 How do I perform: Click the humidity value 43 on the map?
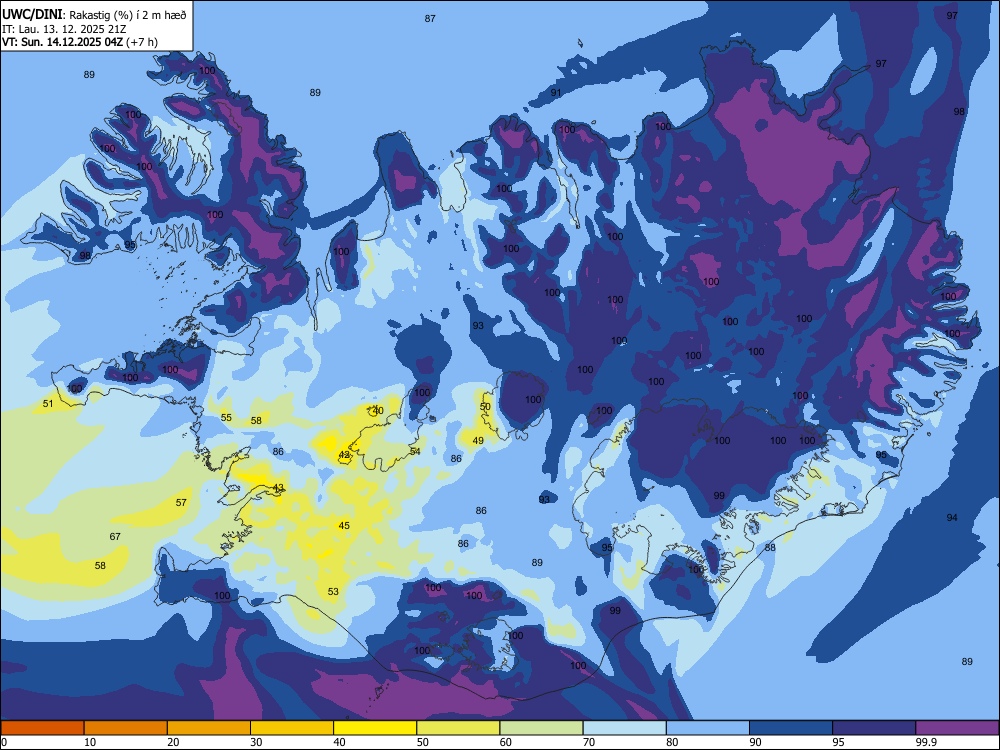pyautogui.click(x=278, y=488)
